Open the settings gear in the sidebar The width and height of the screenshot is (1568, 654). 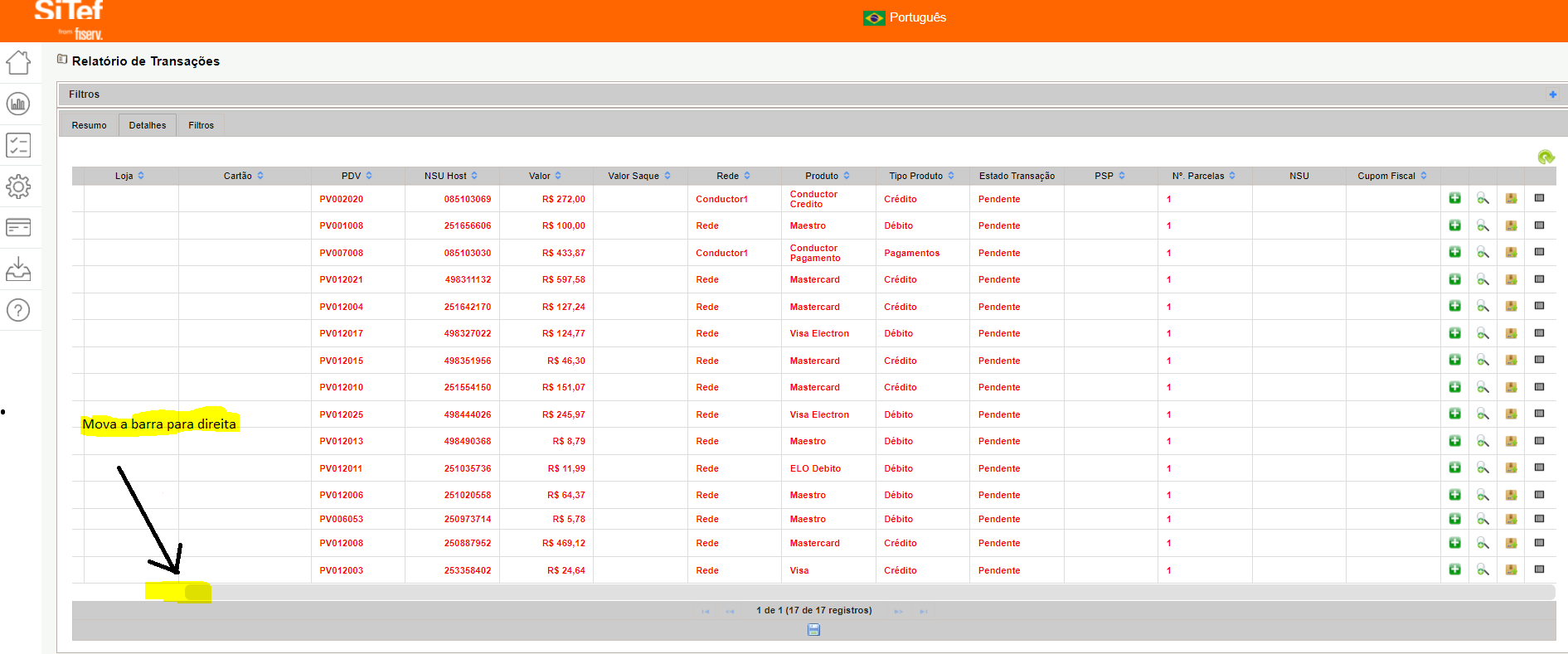[18, 187]
